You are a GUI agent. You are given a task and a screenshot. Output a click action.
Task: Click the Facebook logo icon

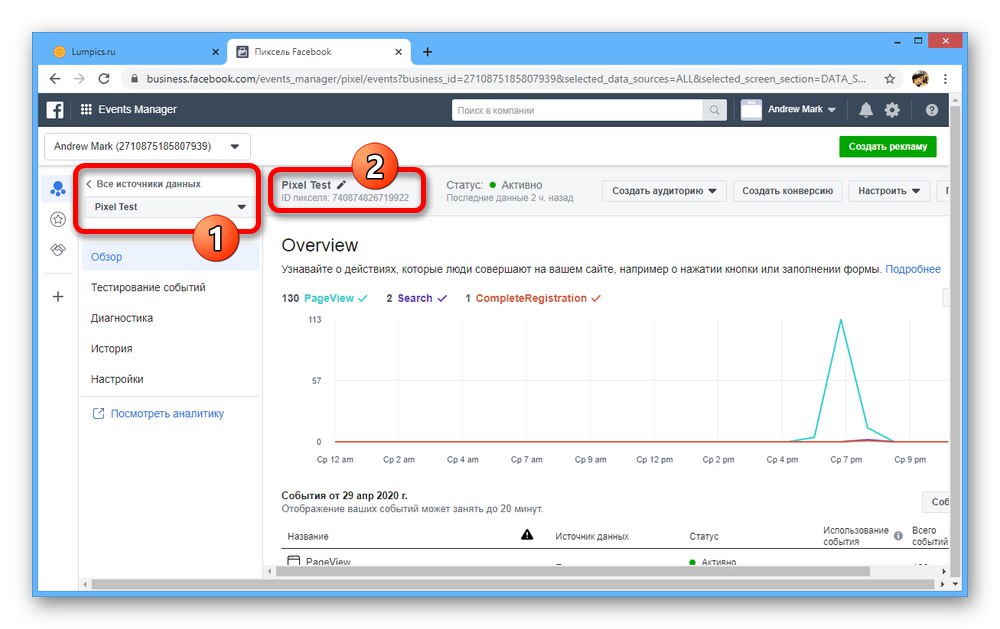pos(55,110)
